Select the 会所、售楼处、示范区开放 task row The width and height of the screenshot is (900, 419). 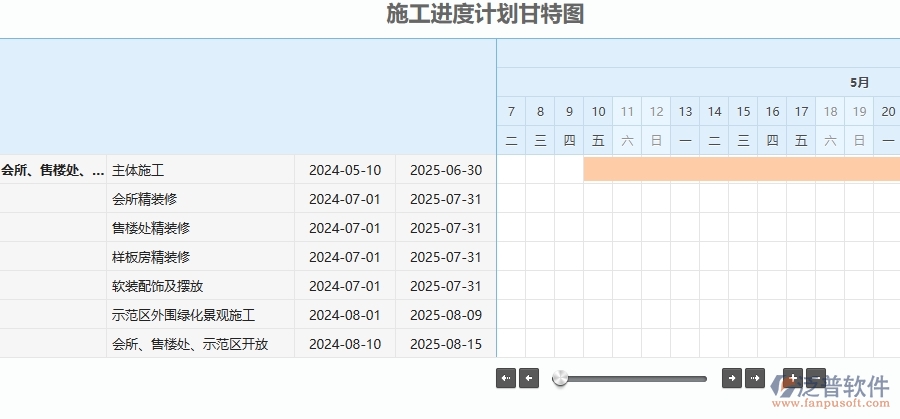click(x=248, y=344)
